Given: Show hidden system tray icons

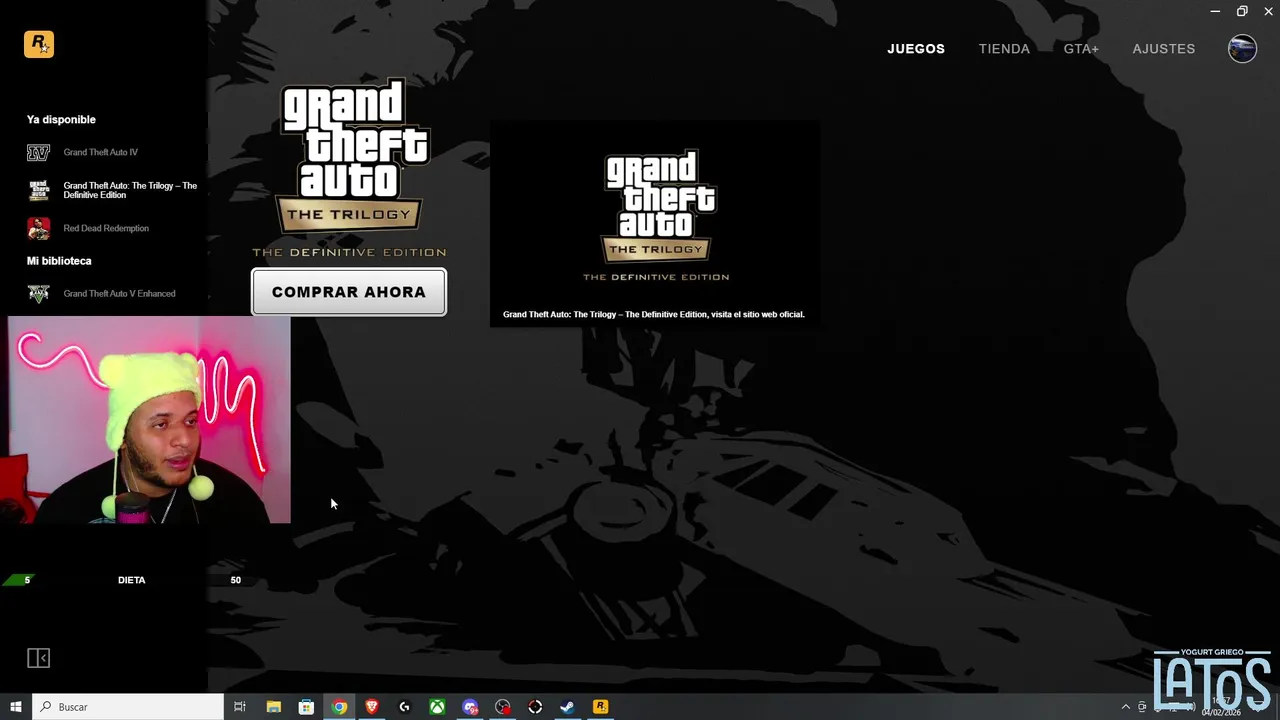Looking at the screenshot, I should (1126, 707).
